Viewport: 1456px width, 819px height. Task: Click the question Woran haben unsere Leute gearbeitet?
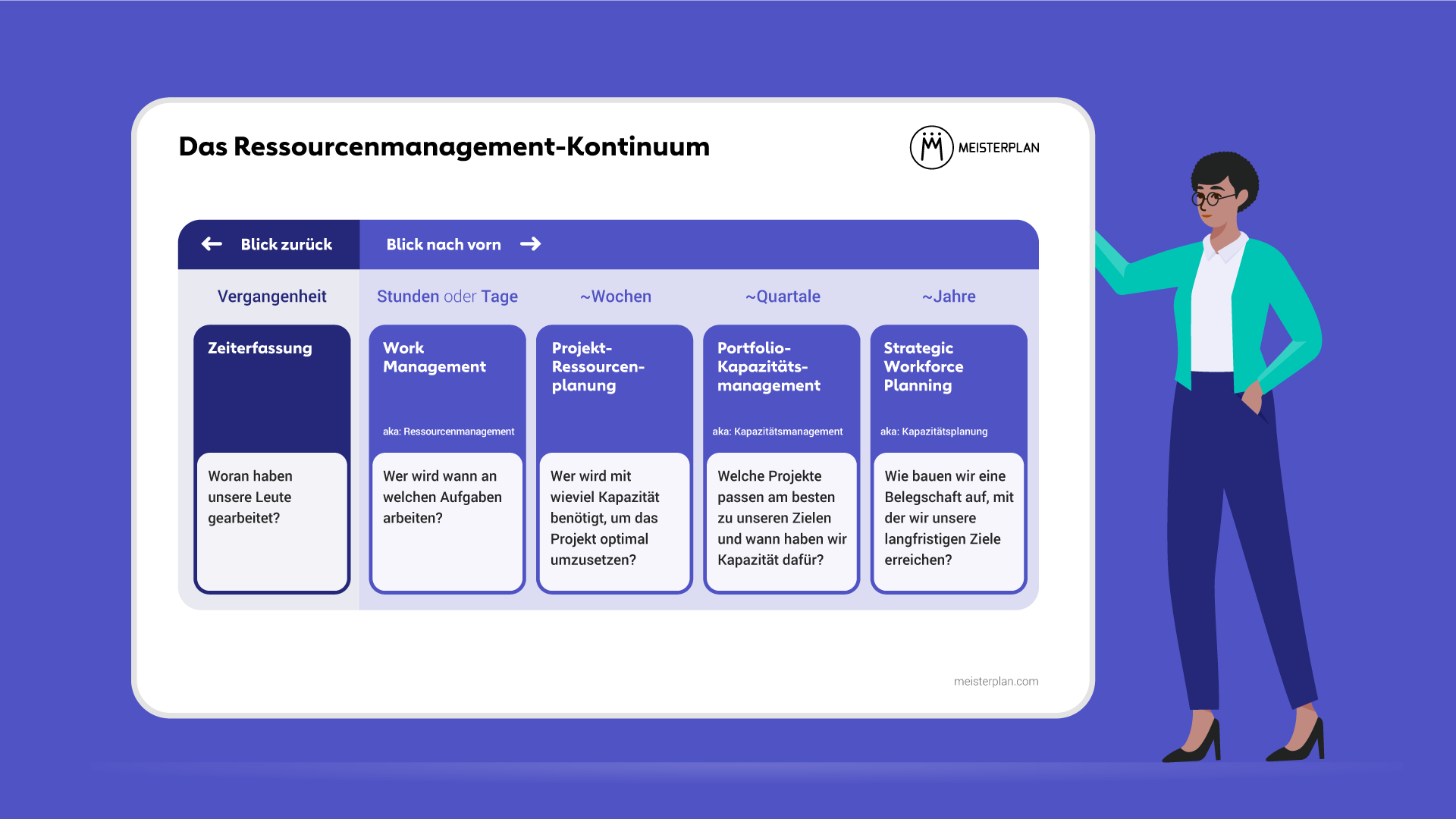[x=250, y=497]
